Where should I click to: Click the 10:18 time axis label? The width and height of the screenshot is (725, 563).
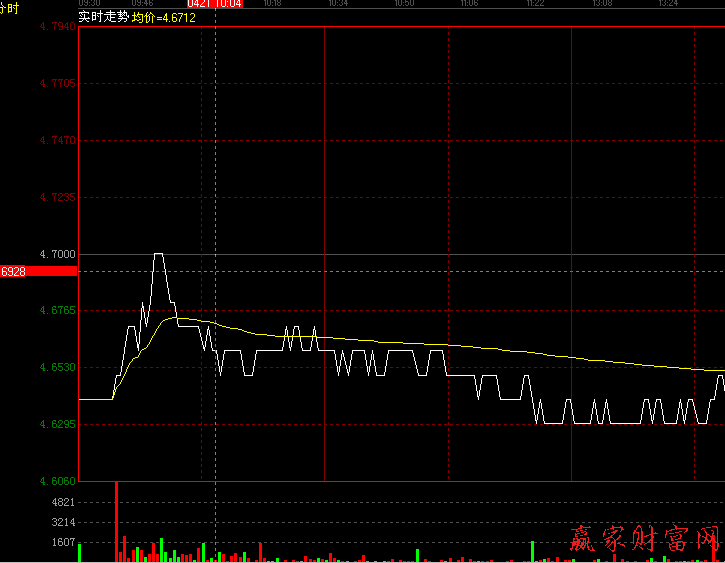pyautogui.click(x=272, y=3)
